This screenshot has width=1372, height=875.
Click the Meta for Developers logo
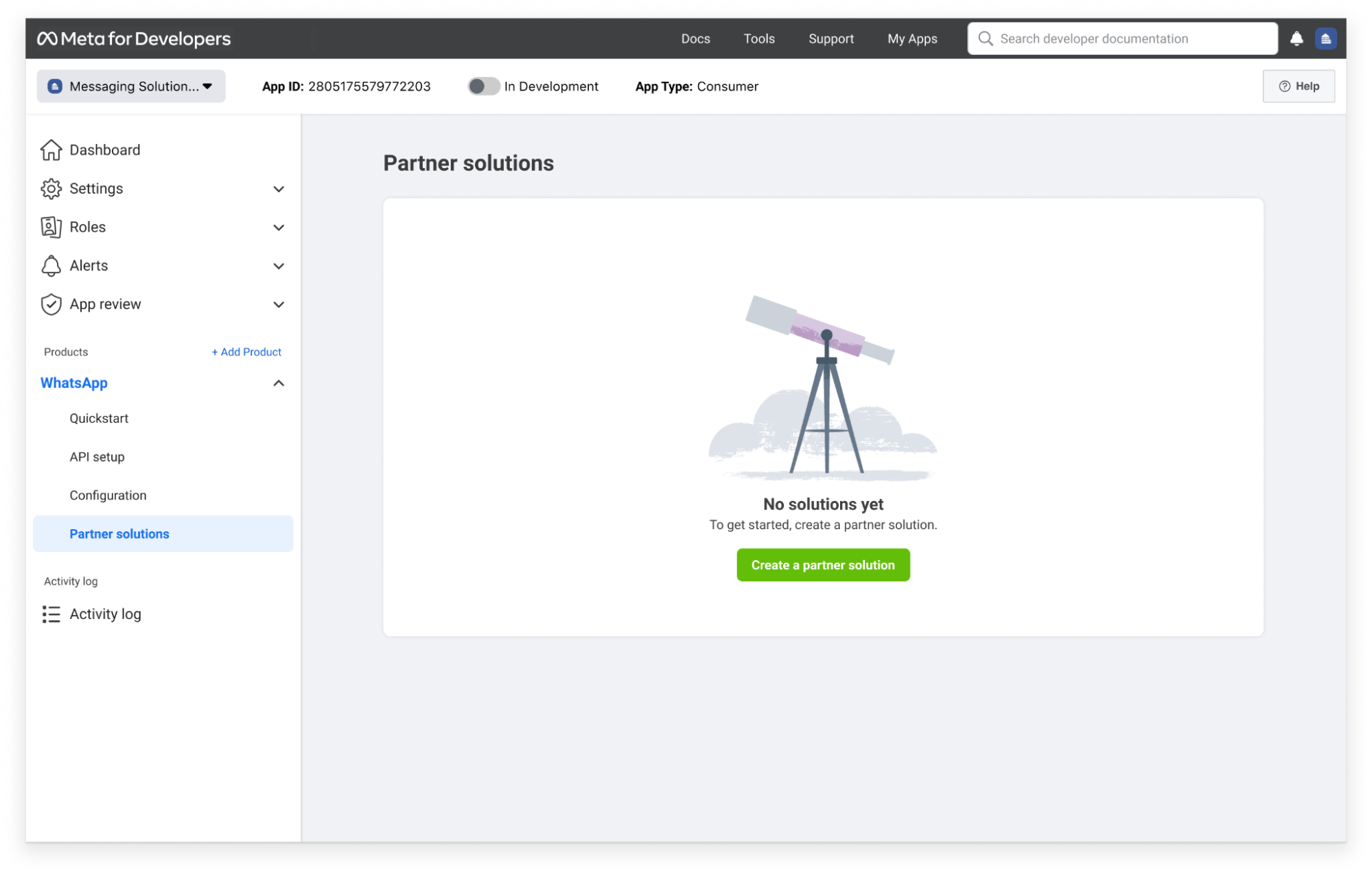click(x=133, y=38)
